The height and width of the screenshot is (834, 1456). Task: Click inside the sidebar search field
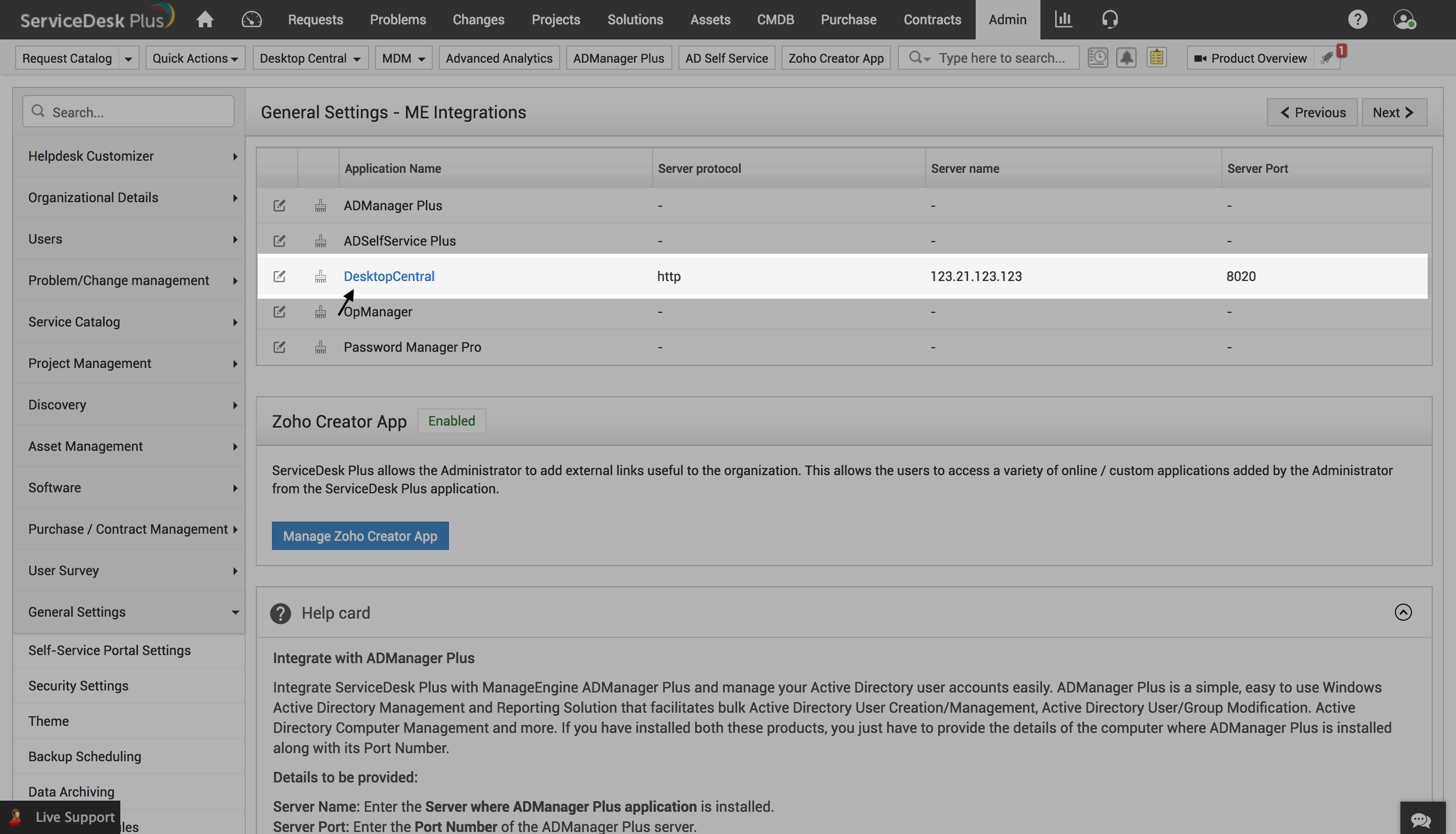(128, 111)
